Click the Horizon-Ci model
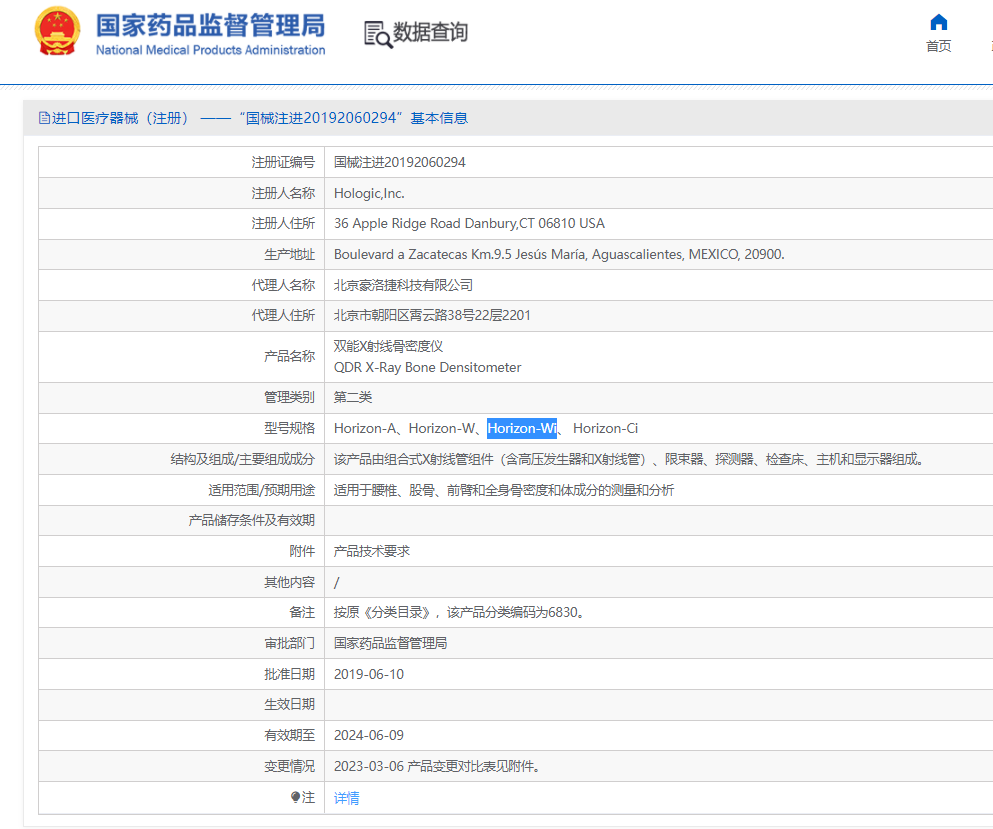The width and height of the screenshot is (993, 829). tap(605, 428)
